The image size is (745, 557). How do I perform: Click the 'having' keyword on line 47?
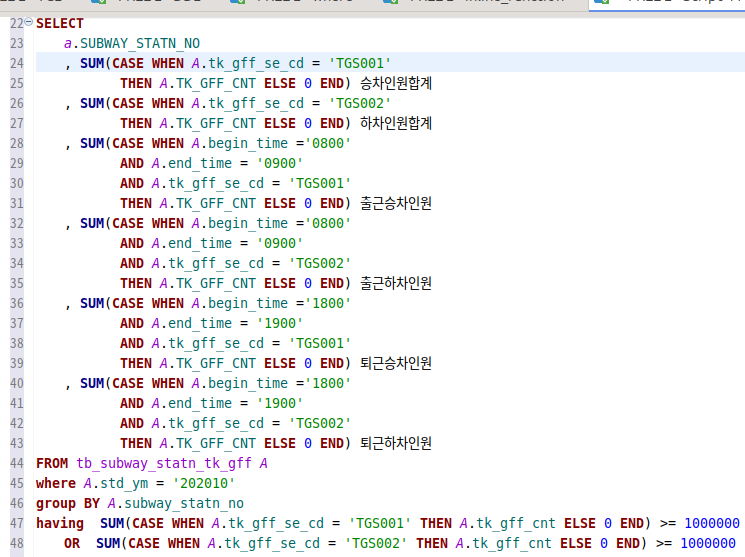pyautogui.click(x=60, y=523)
